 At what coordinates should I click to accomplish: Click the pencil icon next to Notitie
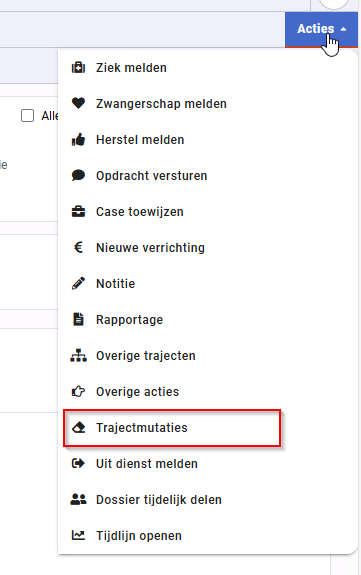click(x=78, y=283)
